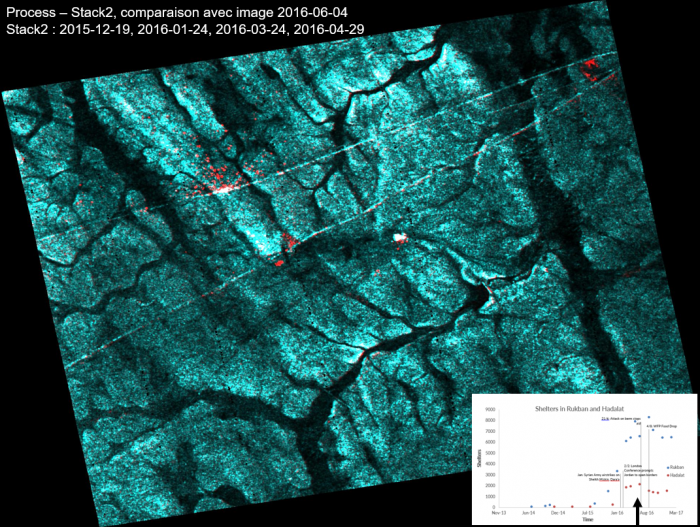Click the red cluster in the upper-left image
Image resolution: width=700 pixels, height=527 pixels.
click(215, 183)
